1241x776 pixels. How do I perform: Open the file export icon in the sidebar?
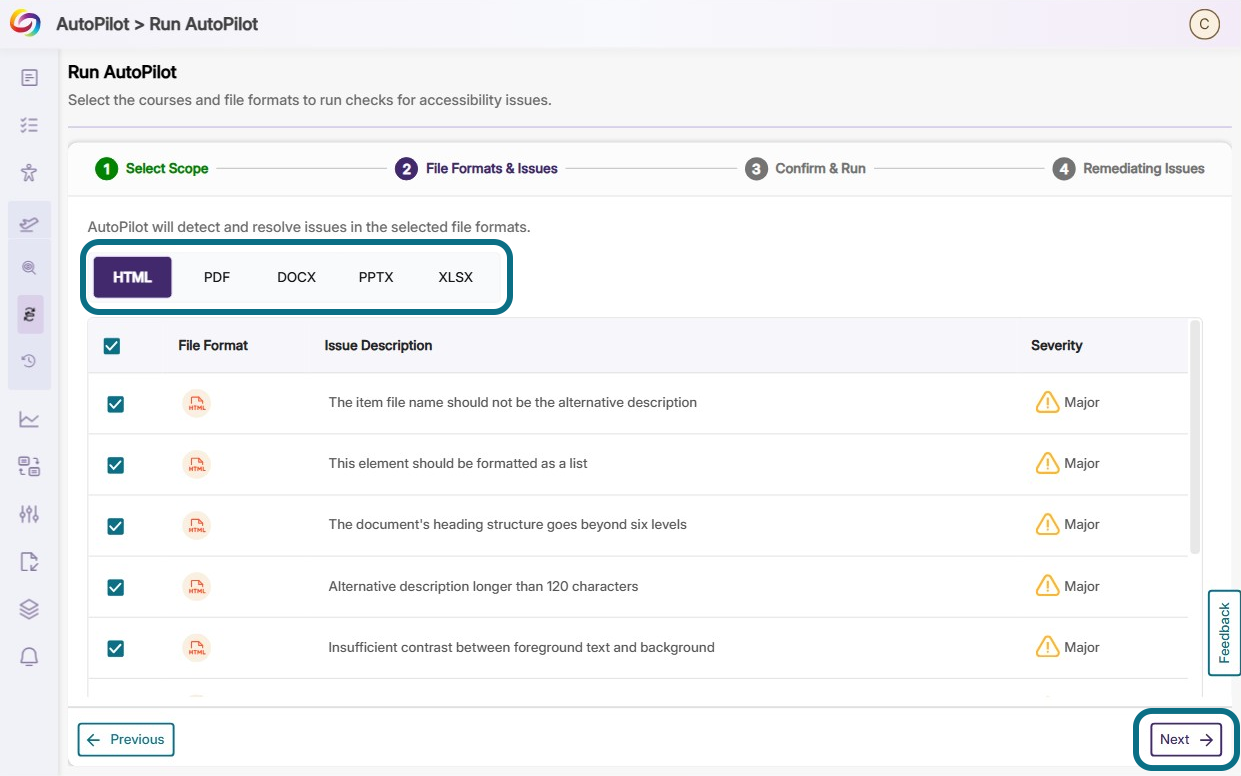point(29,561)
